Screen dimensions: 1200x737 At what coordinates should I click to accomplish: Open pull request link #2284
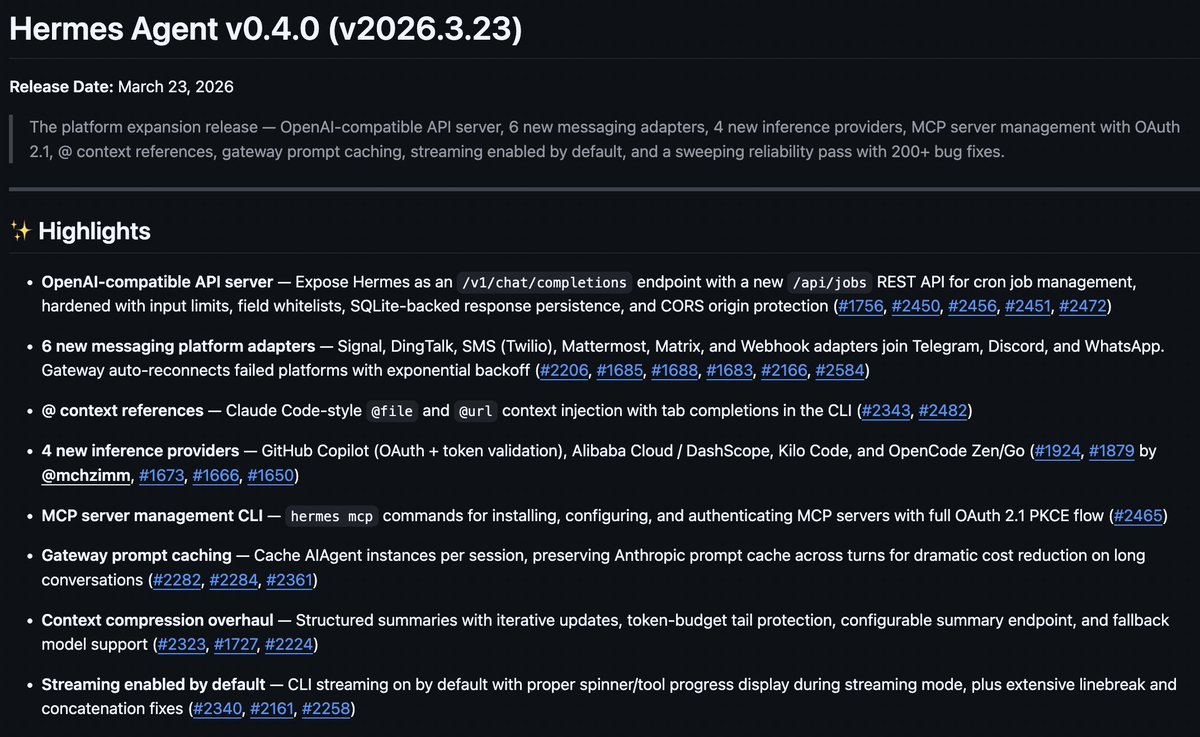click(x=234, y=580)
